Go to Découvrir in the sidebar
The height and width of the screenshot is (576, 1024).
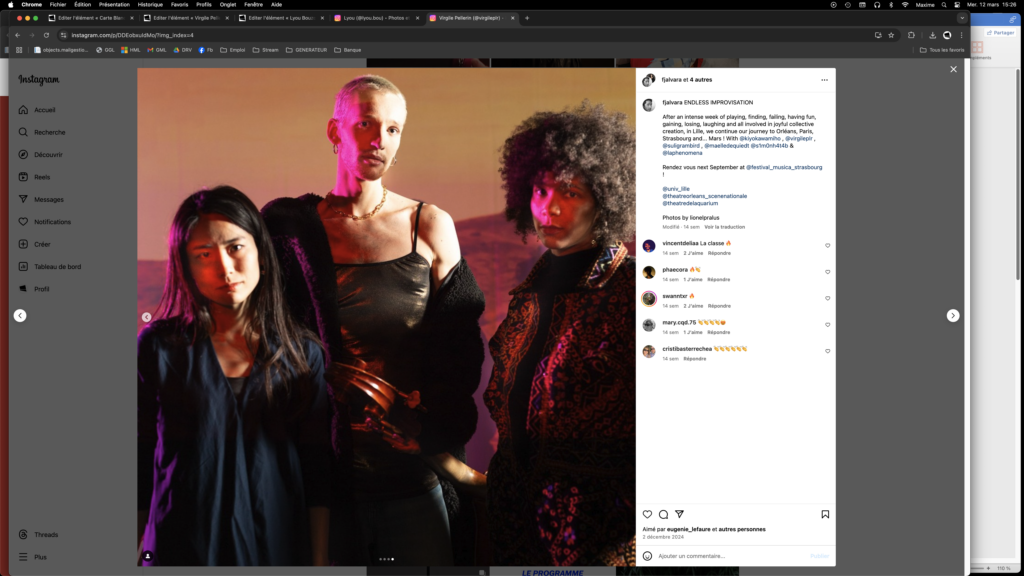click(48, 155)
